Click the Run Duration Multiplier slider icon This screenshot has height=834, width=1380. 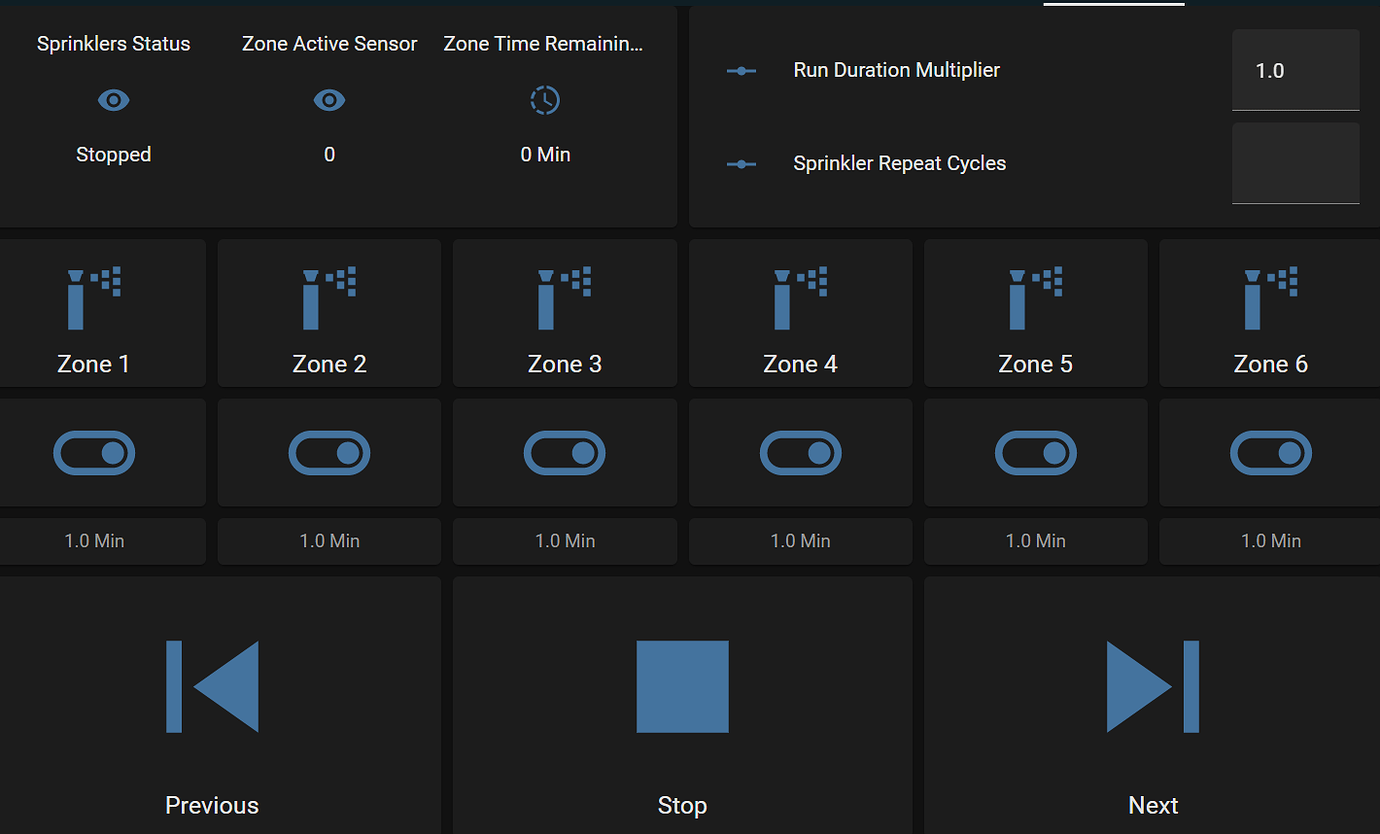[x=741, y=71]
